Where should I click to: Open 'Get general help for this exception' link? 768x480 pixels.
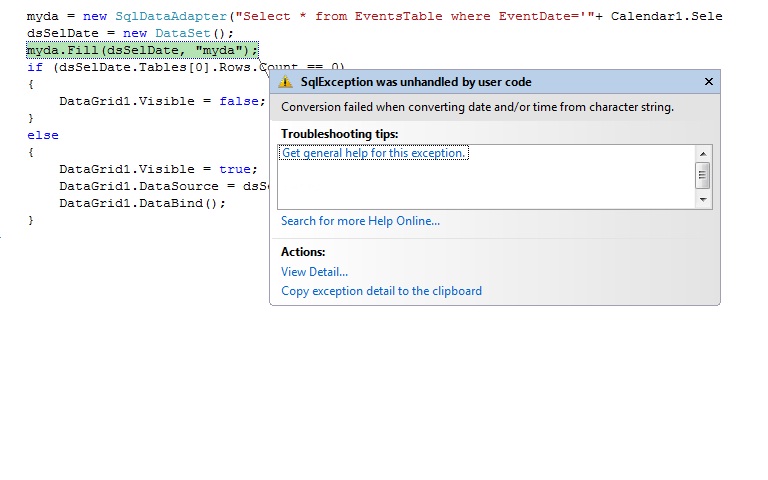tap(374, 153)
